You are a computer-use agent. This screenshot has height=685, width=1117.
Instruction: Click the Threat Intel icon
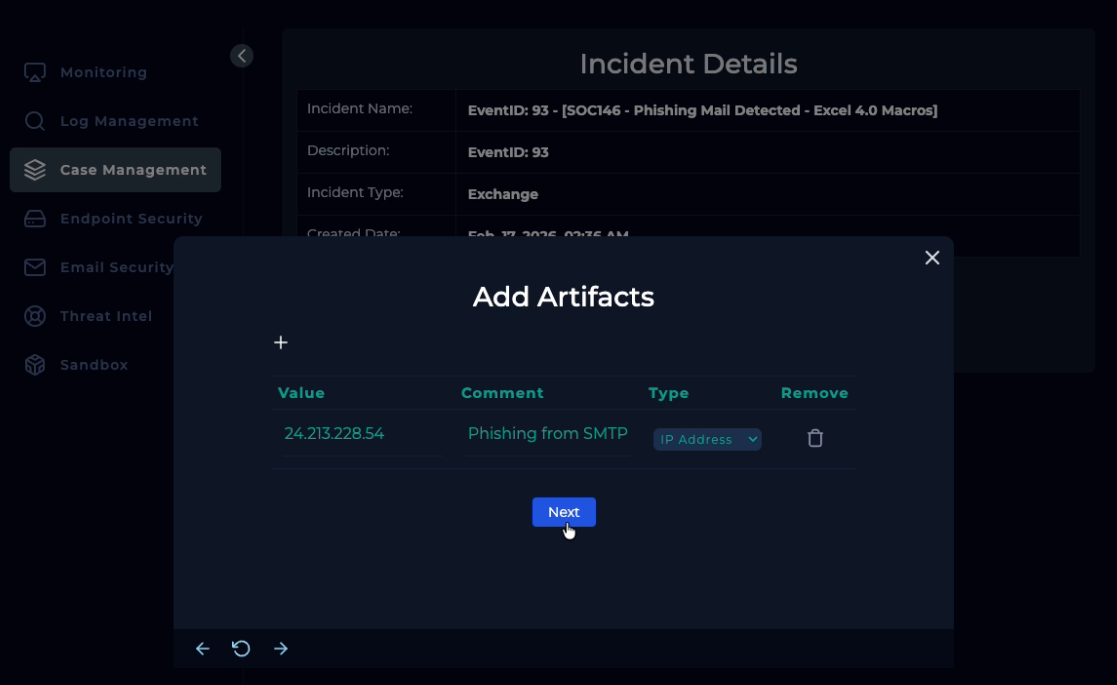(35, 316)
